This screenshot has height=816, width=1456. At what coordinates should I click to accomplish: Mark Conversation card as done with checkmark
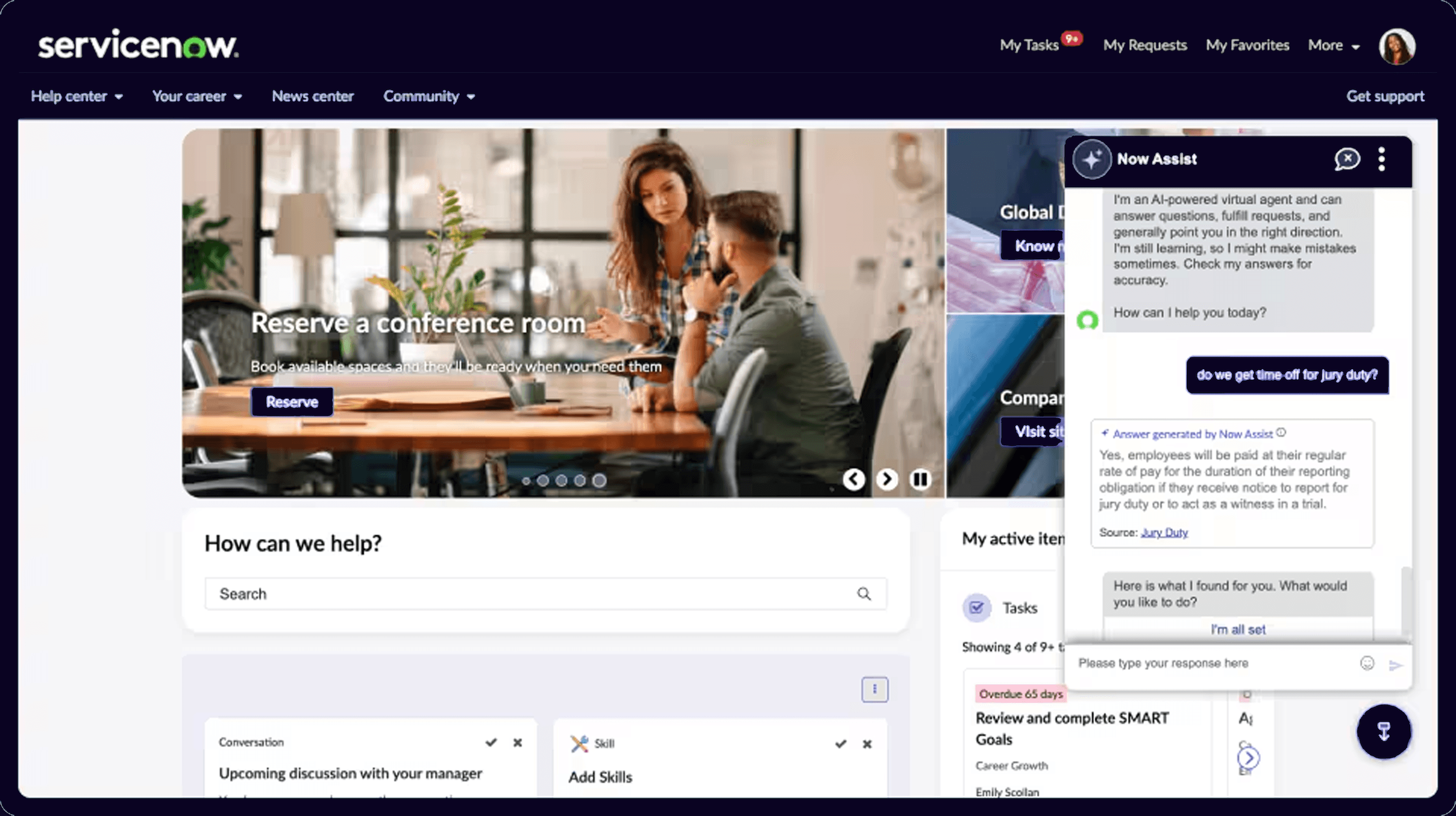(x=491, y=742)
